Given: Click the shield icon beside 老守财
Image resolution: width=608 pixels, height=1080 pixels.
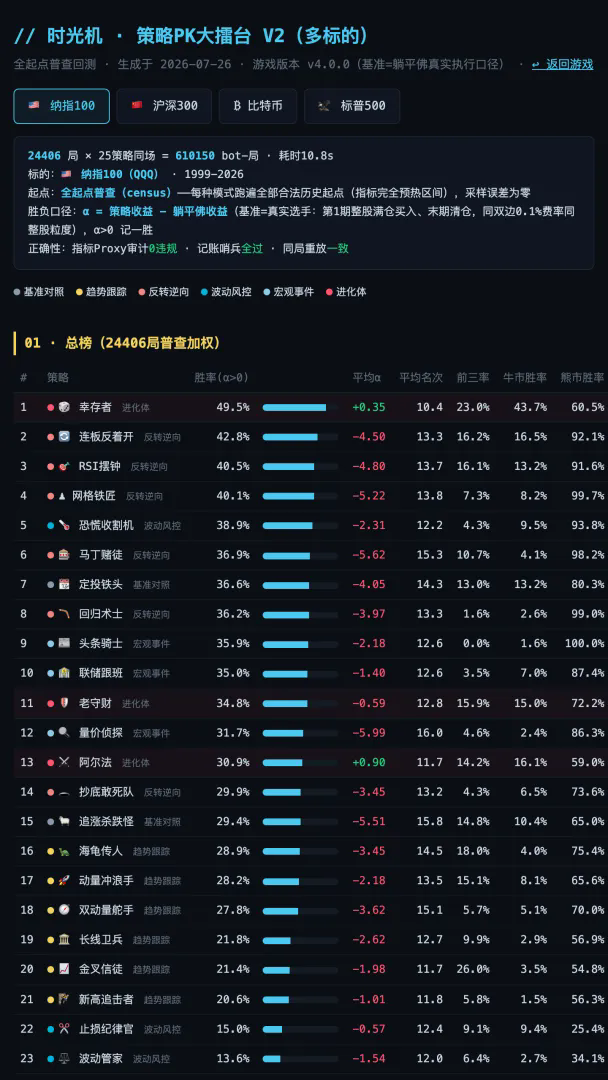Looking at the screenshot, I should (63, 703).
